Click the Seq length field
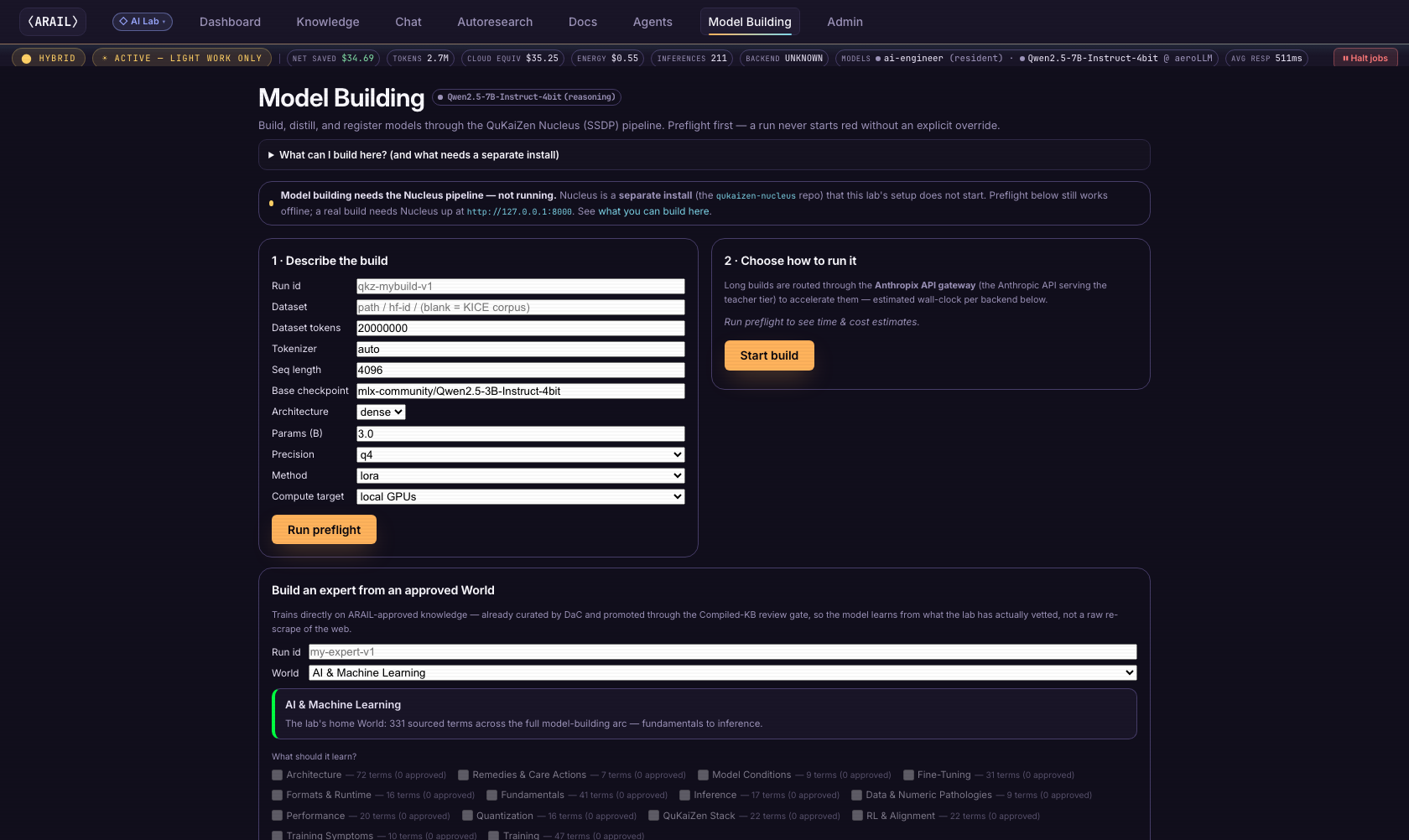Image resolution: width=1409 pixels, height=840 pixels. pos(521,371)
